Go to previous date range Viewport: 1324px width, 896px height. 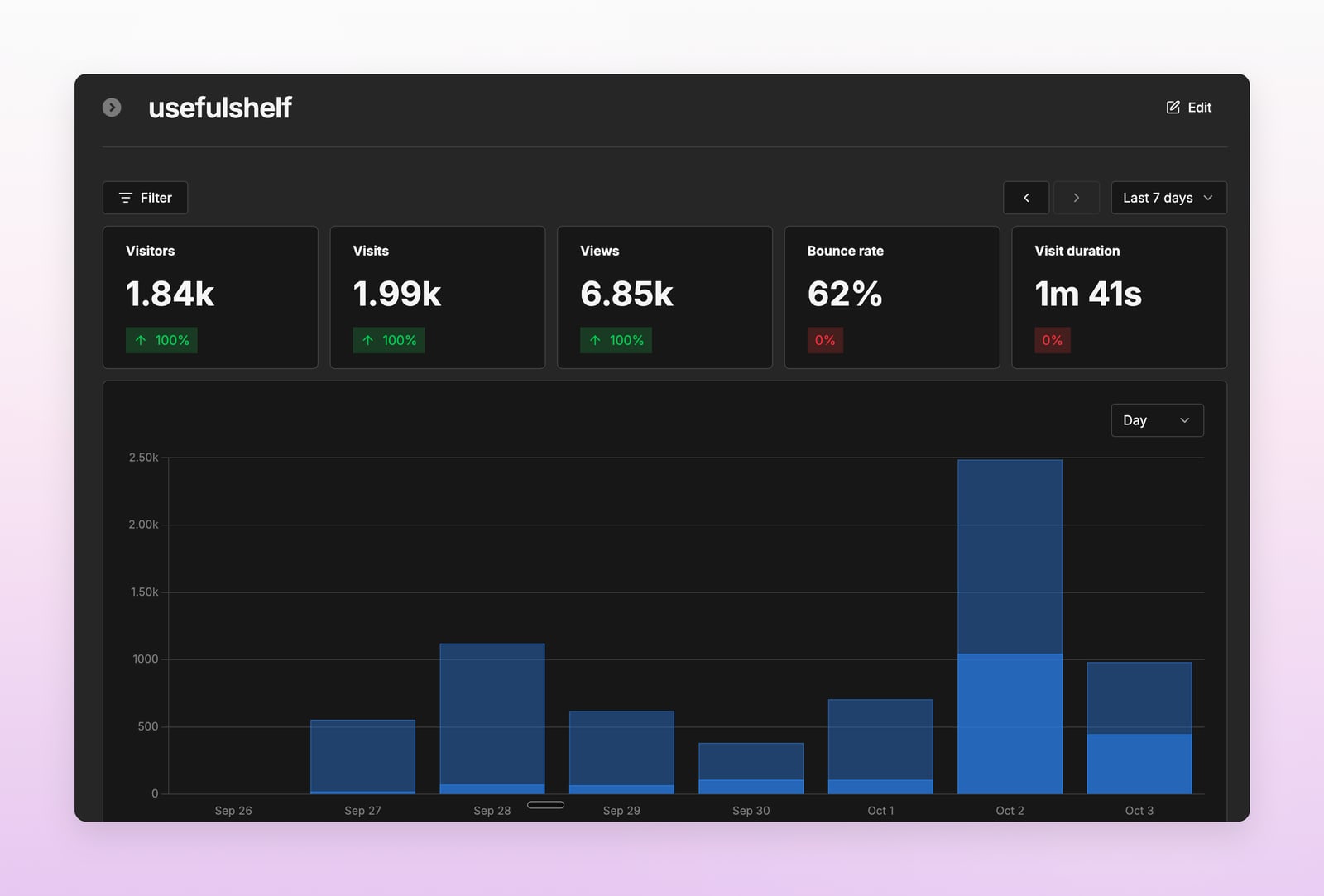point(1026,198)
